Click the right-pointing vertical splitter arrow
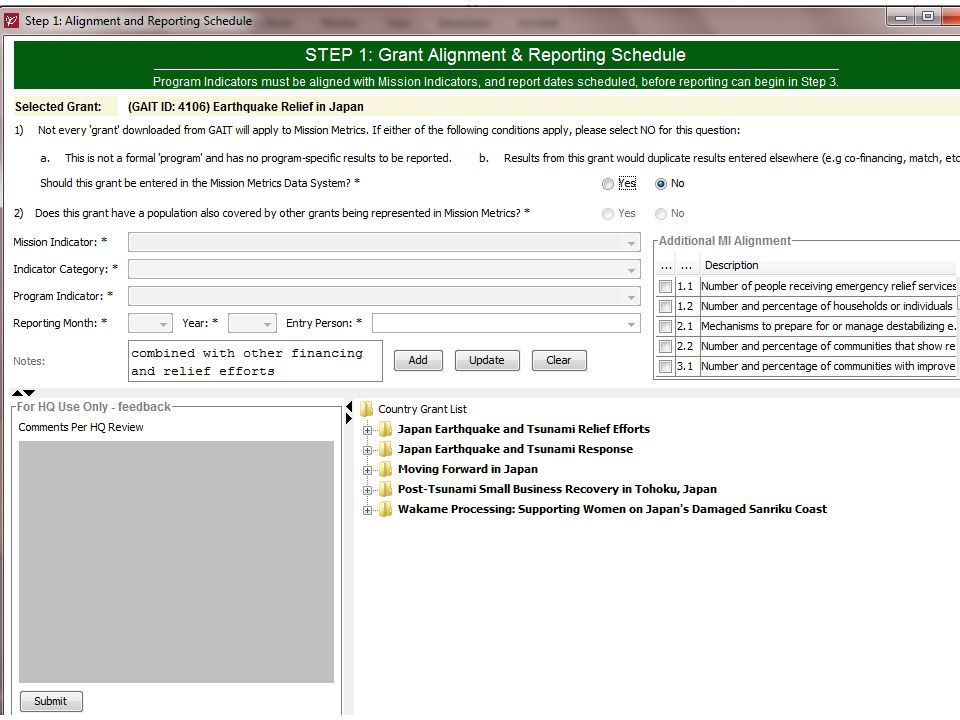Image resolution: width=960 pixels, height=720 pixels. pyautogui.click(x=349, y=419)
